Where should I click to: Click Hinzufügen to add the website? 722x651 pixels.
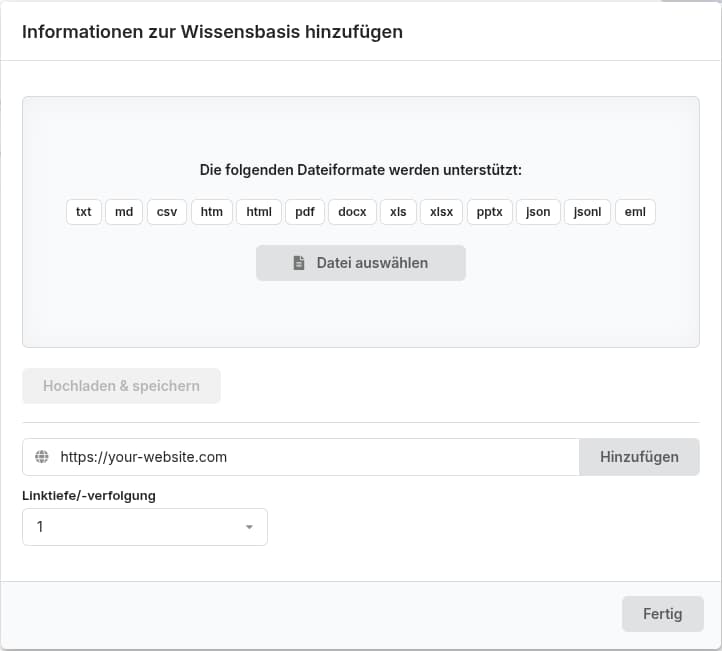[x=639, y=457]
